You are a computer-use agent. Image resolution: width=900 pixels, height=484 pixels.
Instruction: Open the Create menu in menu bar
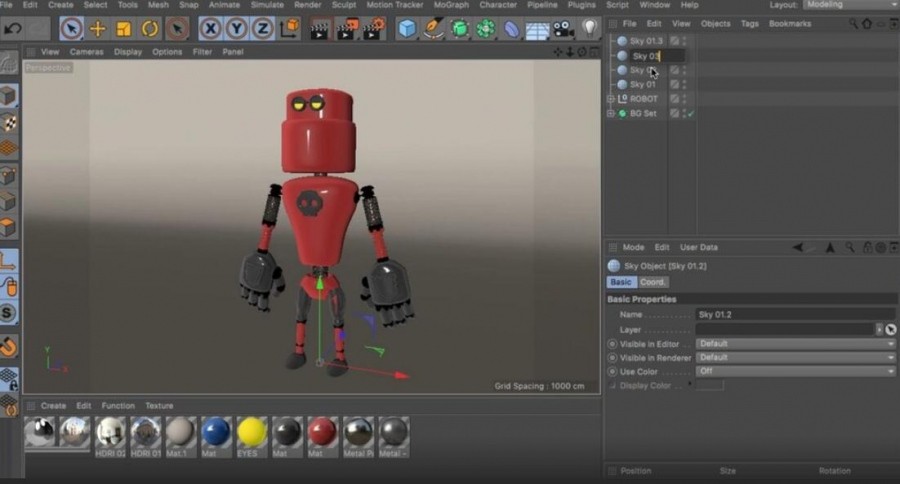click(x=60, y=5)
